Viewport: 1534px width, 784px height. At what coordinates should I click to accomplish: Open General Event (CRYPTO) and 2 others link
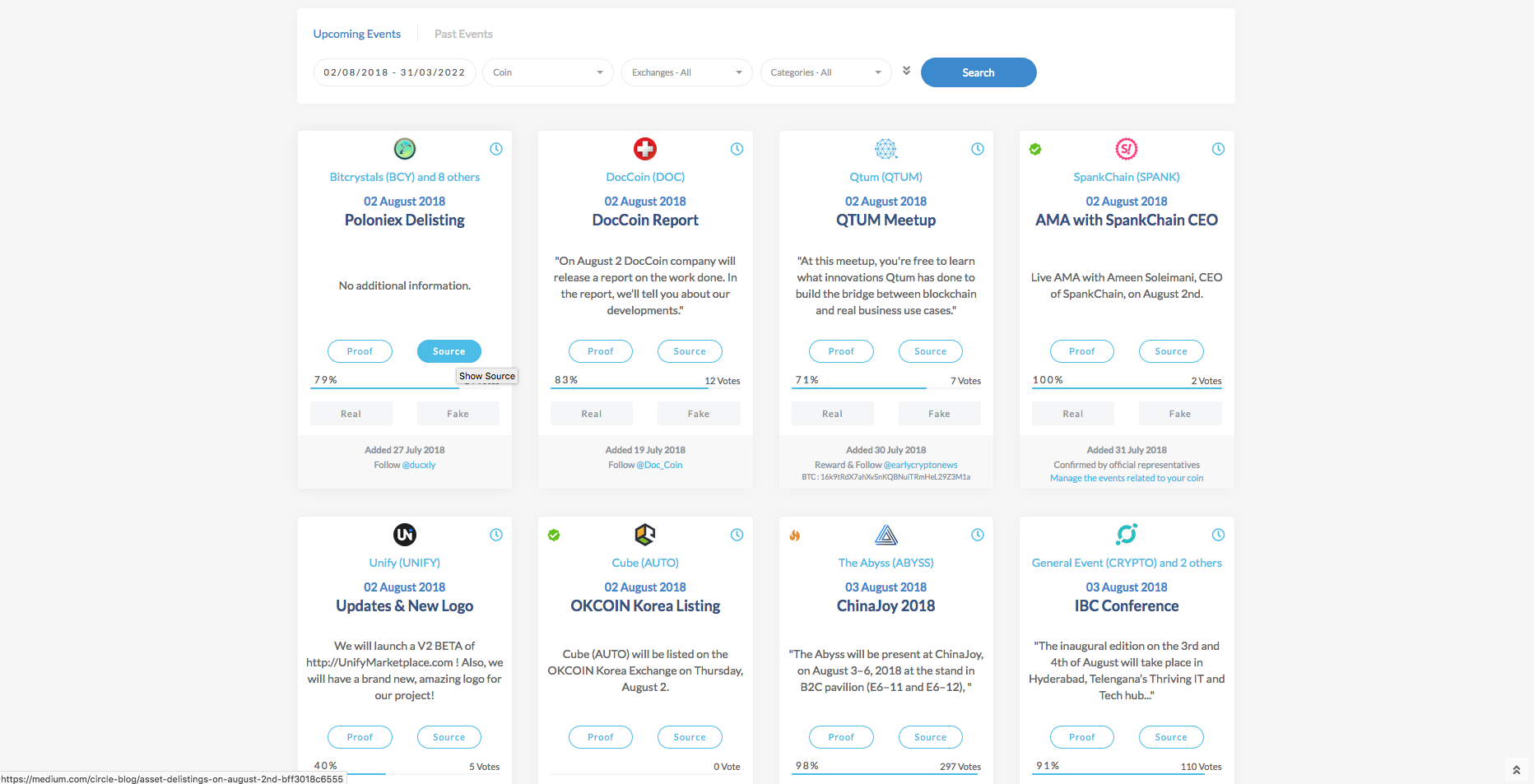(1127, 563)
